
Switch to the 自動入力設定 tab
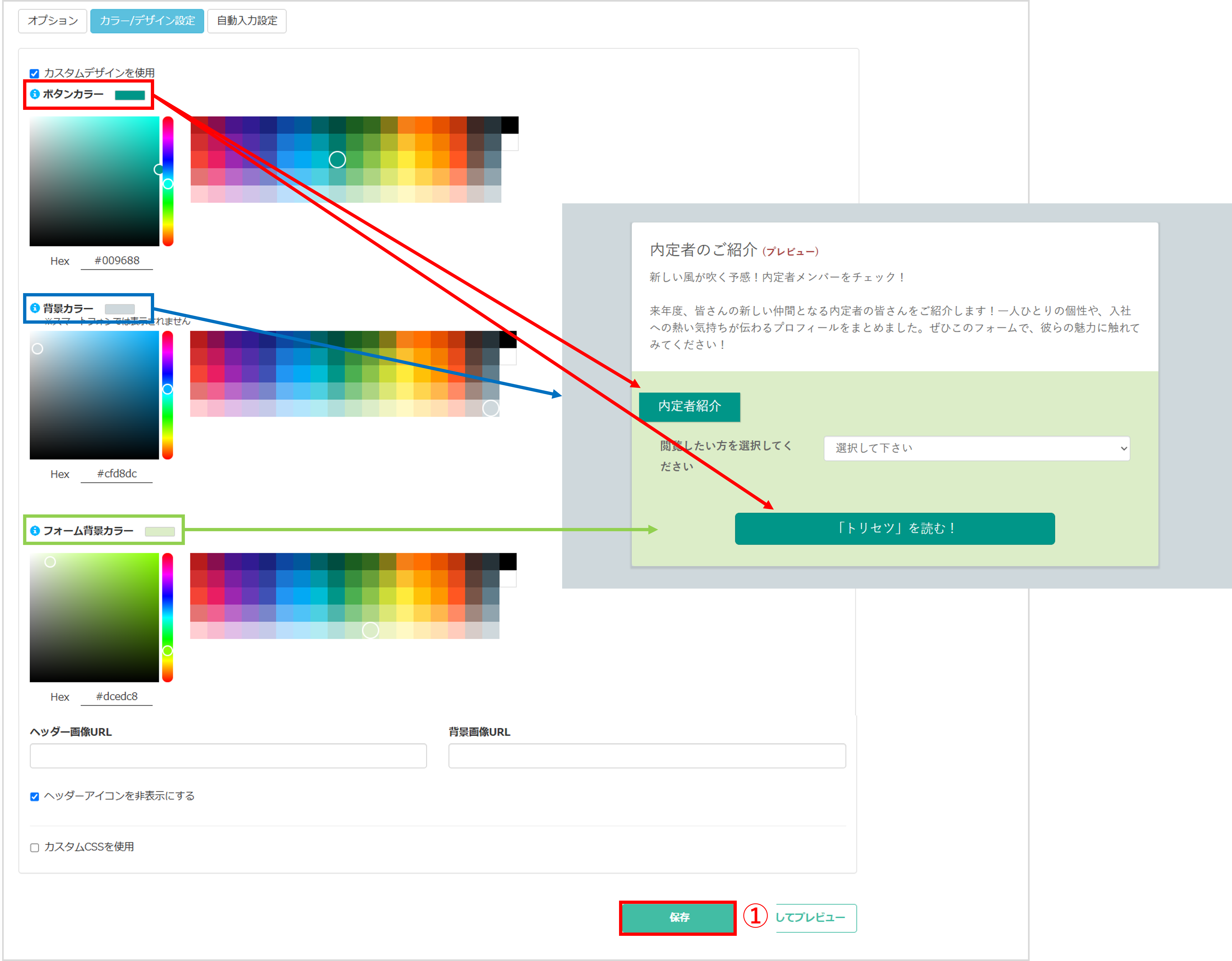tap(247, 21)
